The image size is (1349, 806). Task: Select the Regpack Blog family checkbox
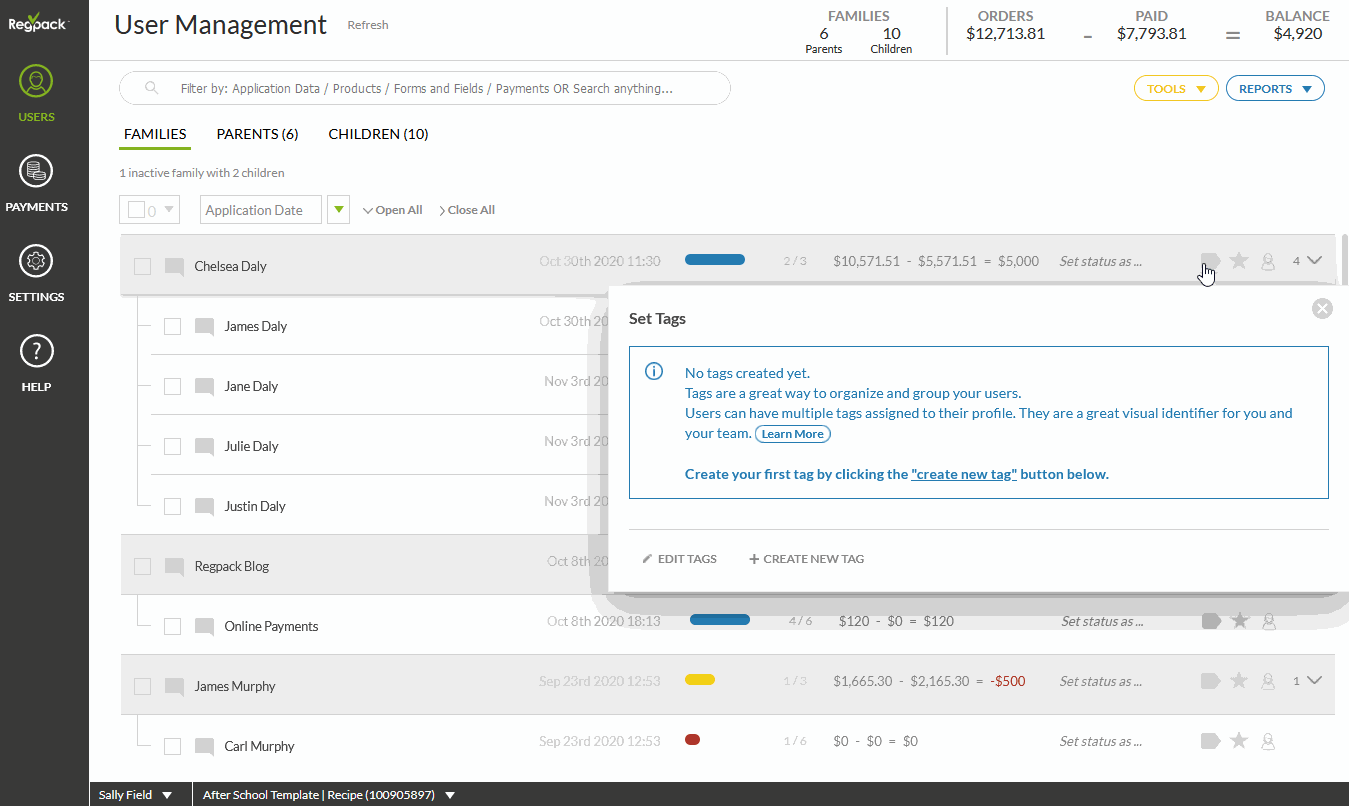tap(143, 567)
